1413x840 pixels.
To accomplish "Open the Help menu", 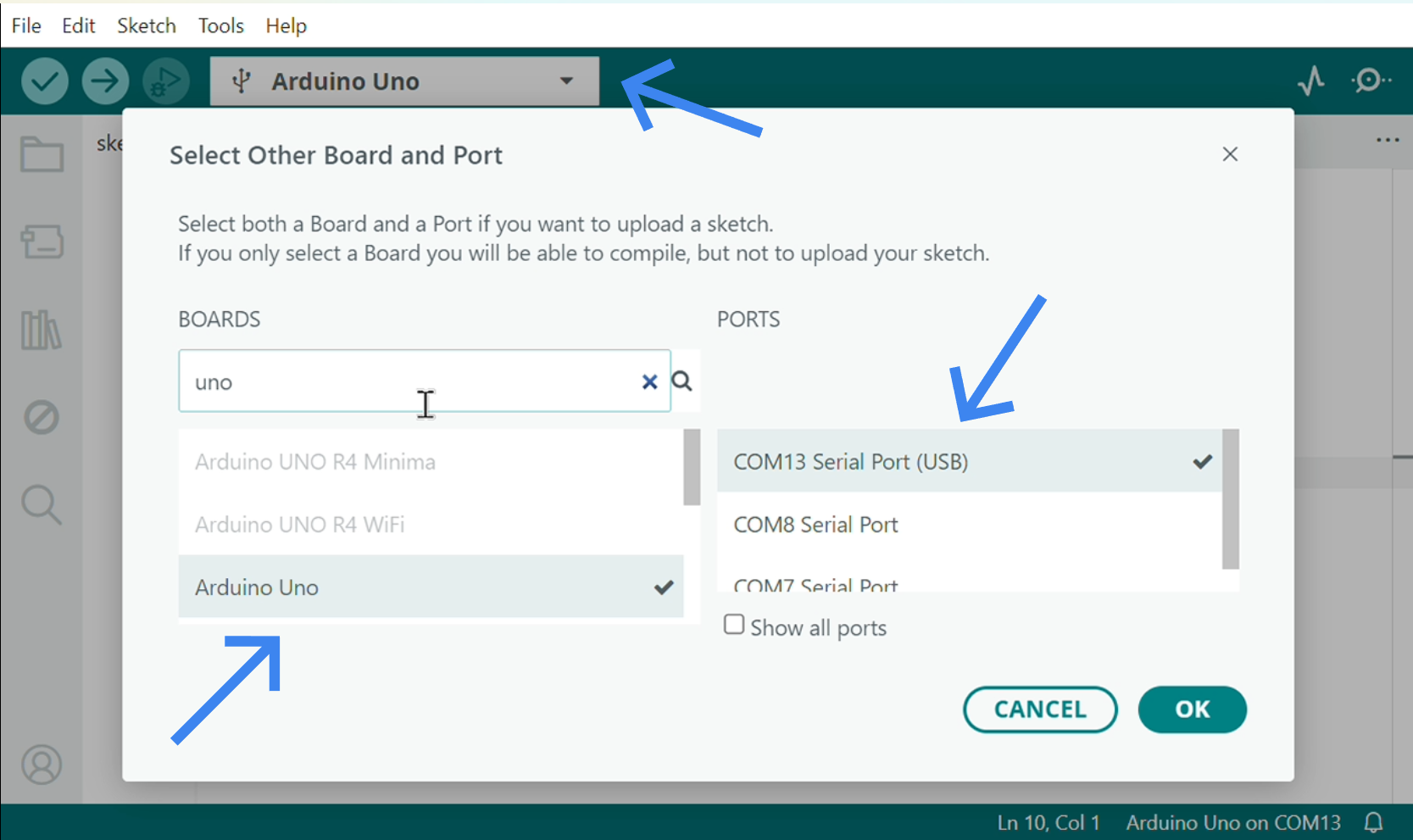I will (286, 25).
